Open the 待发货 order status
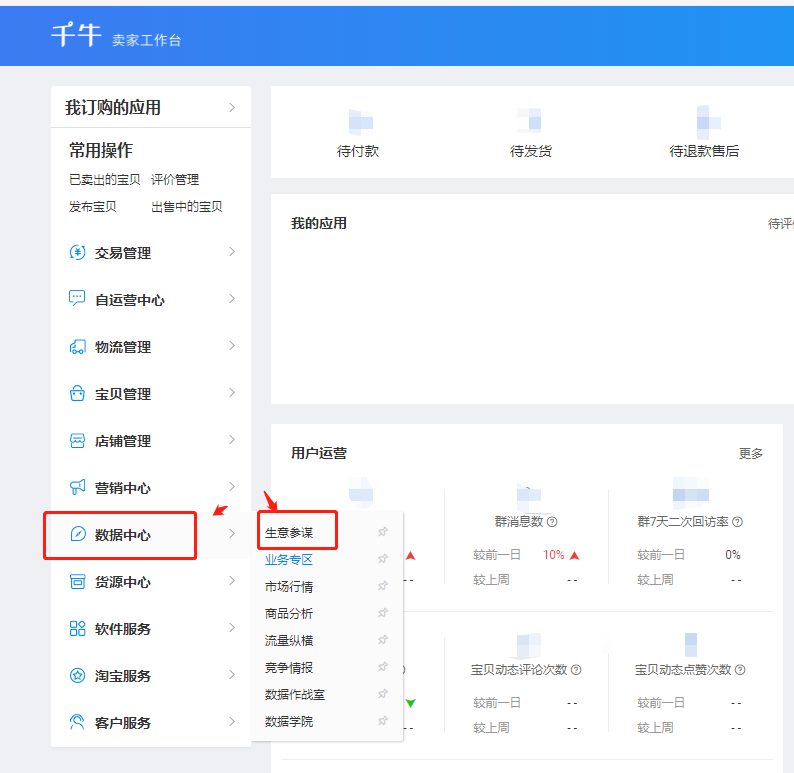This screenshot has width=794, height=773. tap(531, 151)
